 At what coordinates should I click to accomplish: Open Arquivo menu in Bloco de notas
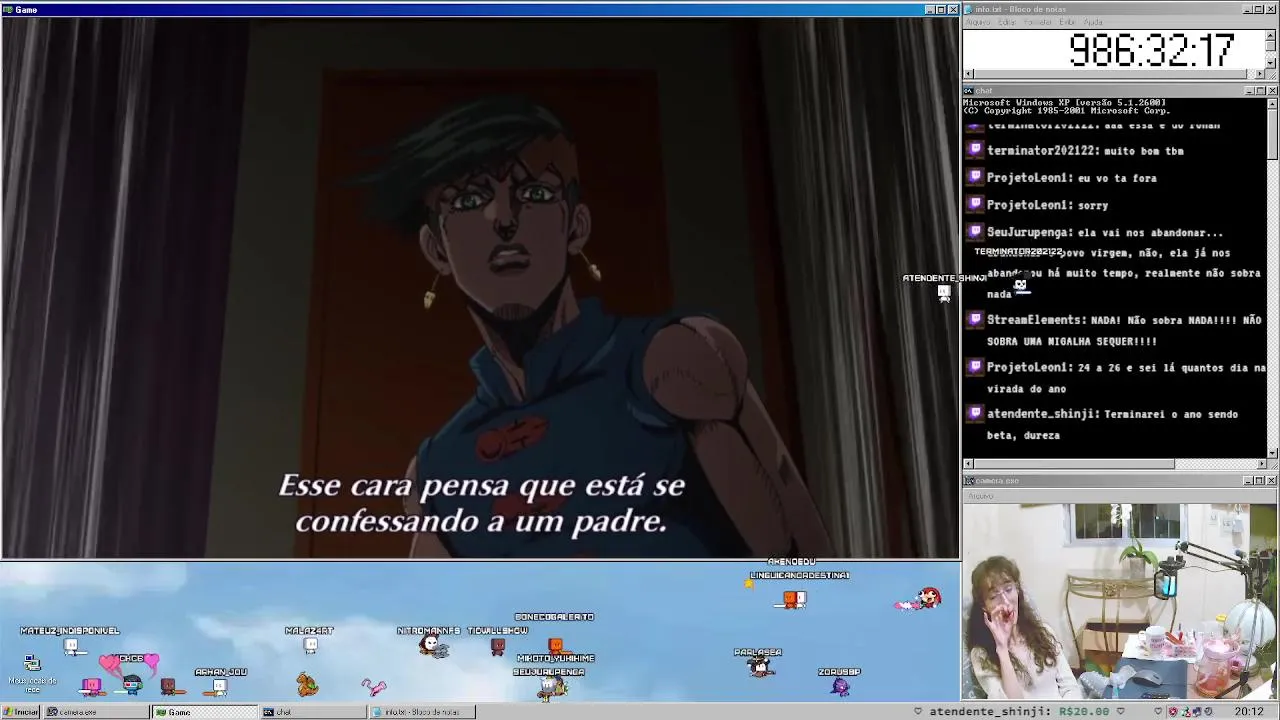pyautogui.click(x=978, y=22)
